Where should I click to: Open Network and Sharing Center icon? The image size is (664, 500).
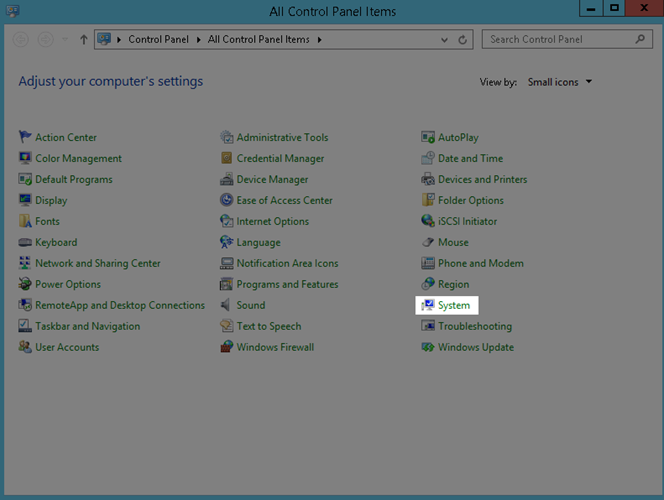[x=25, y=263]
